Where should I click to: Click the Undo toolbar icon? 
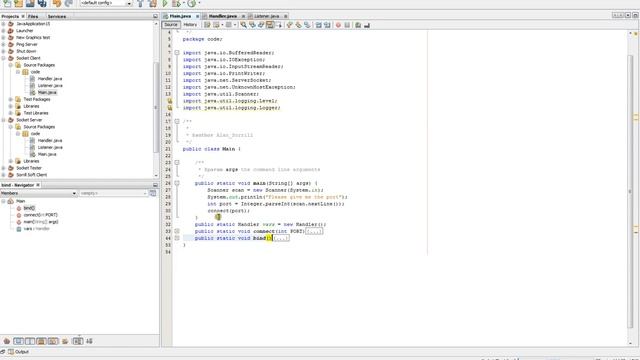(57, 3)
